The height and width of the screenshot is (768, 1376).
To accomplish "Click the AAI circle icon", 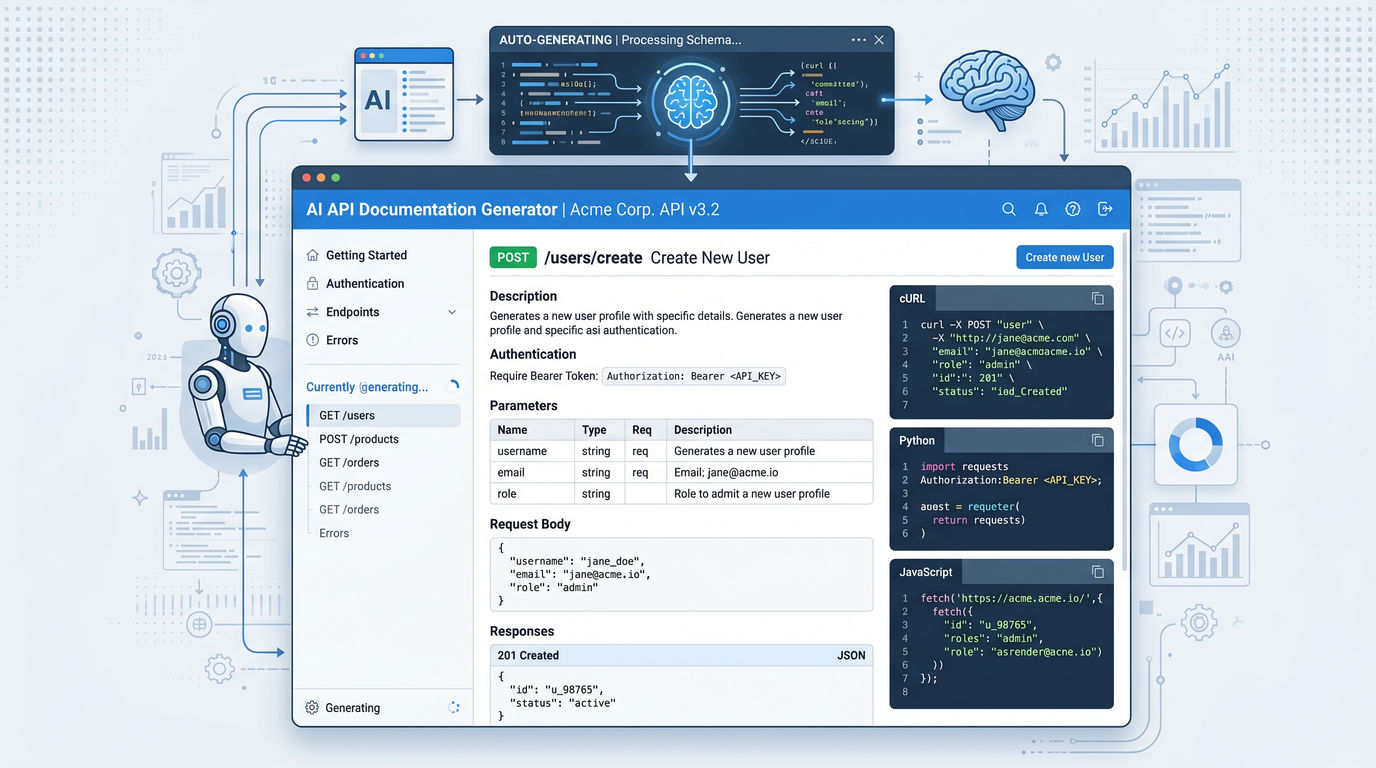I will pos(1226,334).
